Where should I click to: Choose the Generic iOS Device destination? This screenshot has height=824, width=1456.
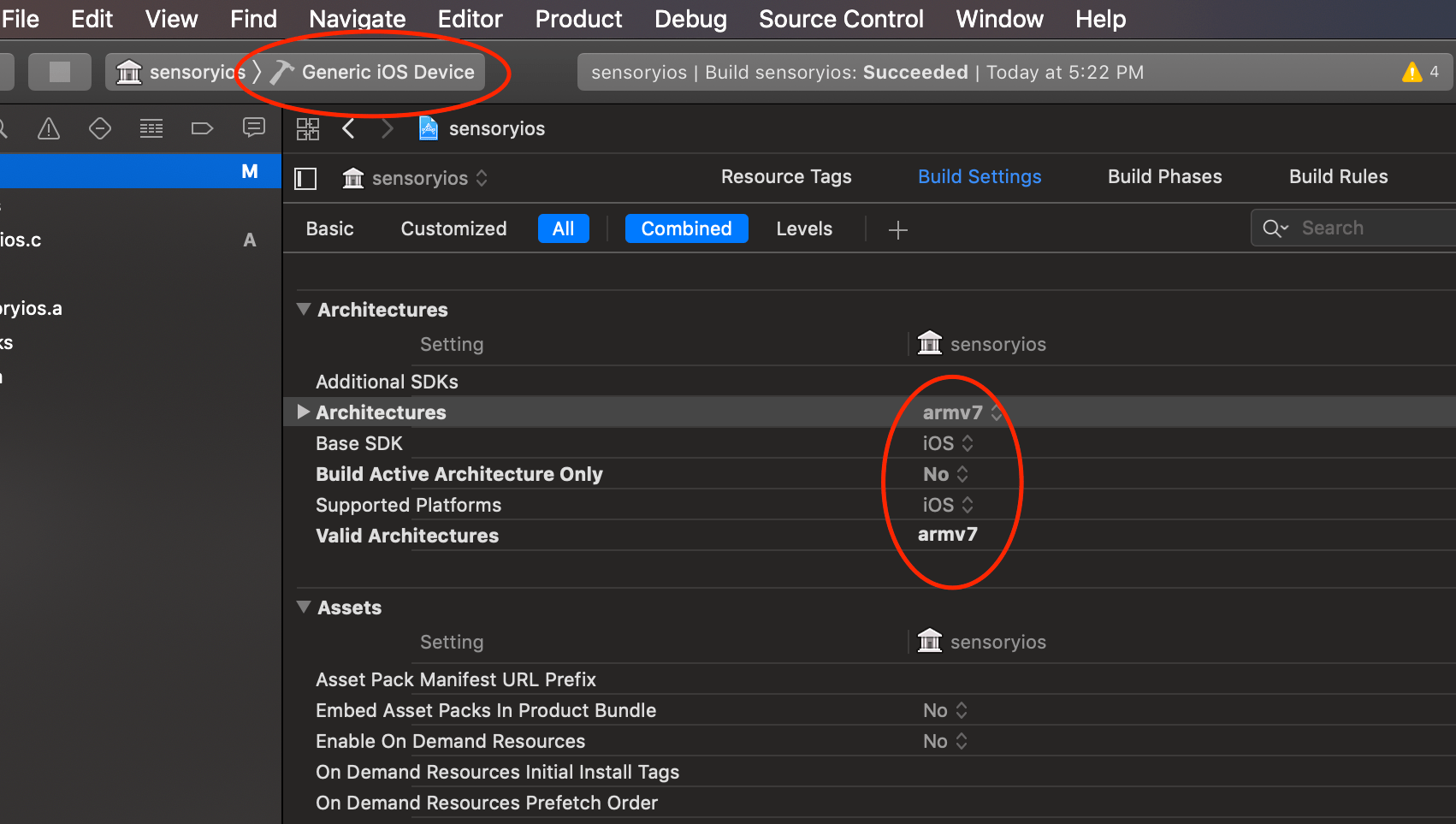coord(373,72)
